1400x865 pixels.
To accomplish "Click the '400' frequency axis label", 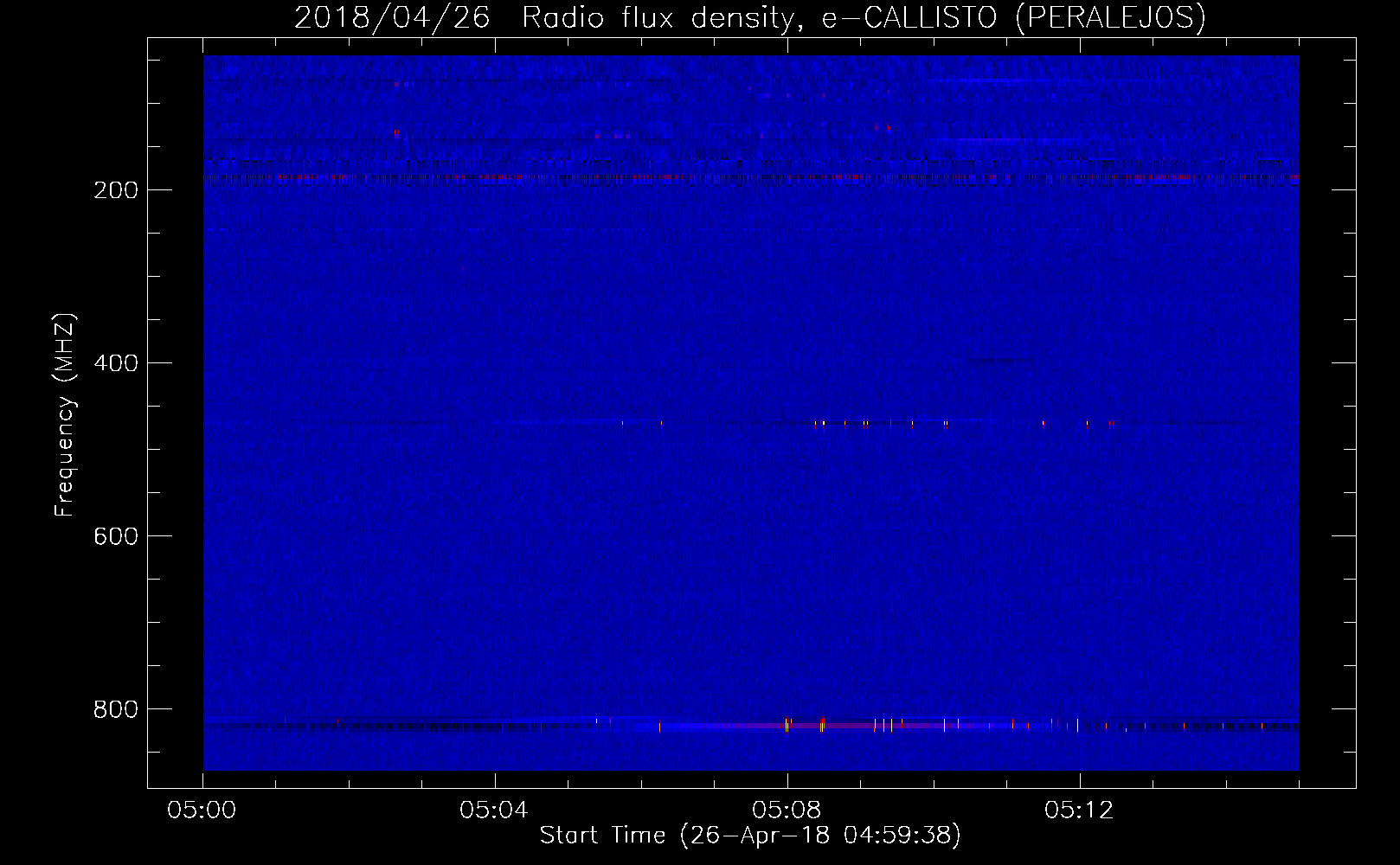I will pyautogui.click(x=115, y=363).
